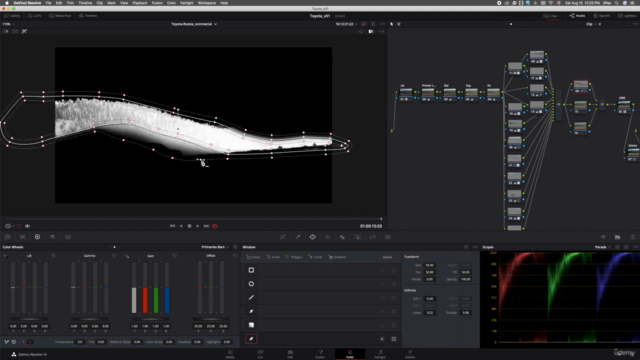Open the node graph Clip mode dropdown
This screenshot has width=640, height=360.
pyautogui.click(x=591, y=24)
